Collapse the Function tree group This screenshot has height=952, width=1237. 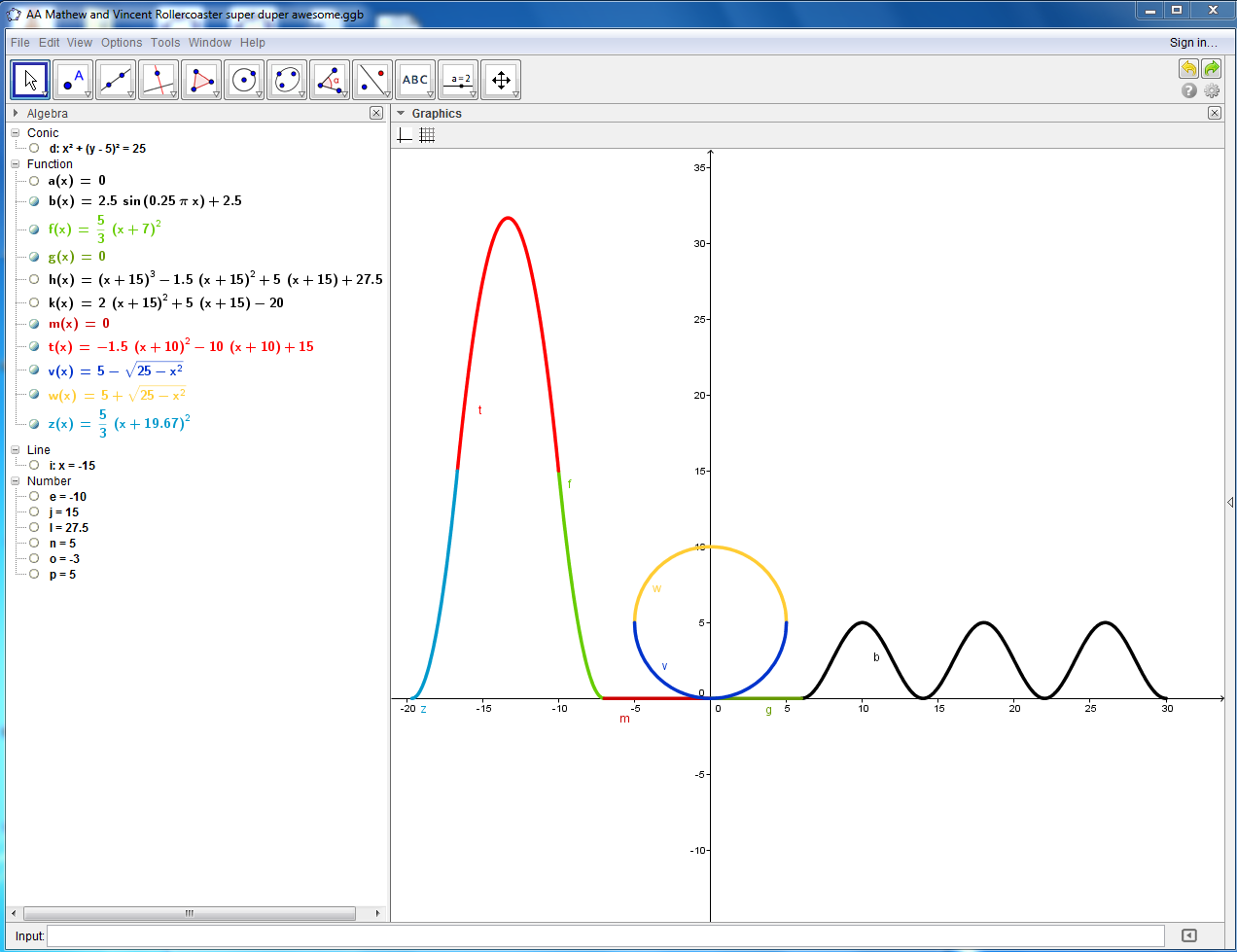(x=16, y=164)
